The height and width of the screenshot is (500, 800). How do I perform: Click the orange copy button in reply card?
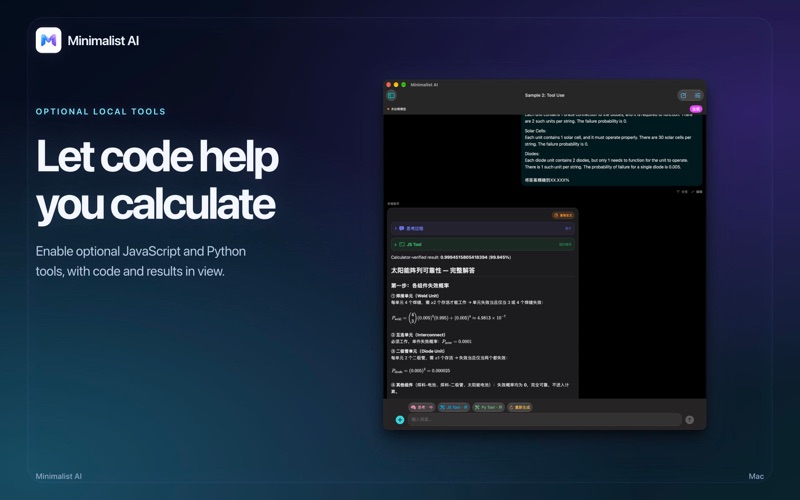pyautogui.click(x=563, y=215)
